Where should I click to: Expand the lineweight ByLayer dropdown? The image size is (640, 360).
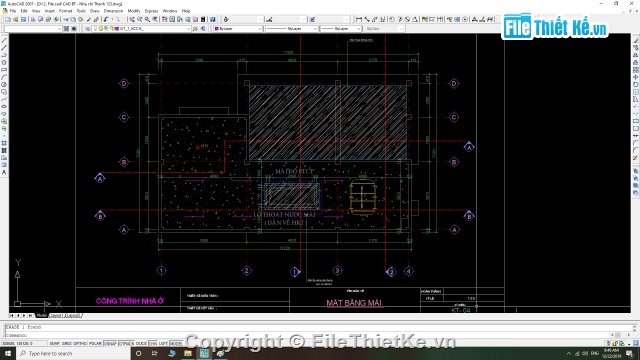pyautogui.click(x=358, y=29)
